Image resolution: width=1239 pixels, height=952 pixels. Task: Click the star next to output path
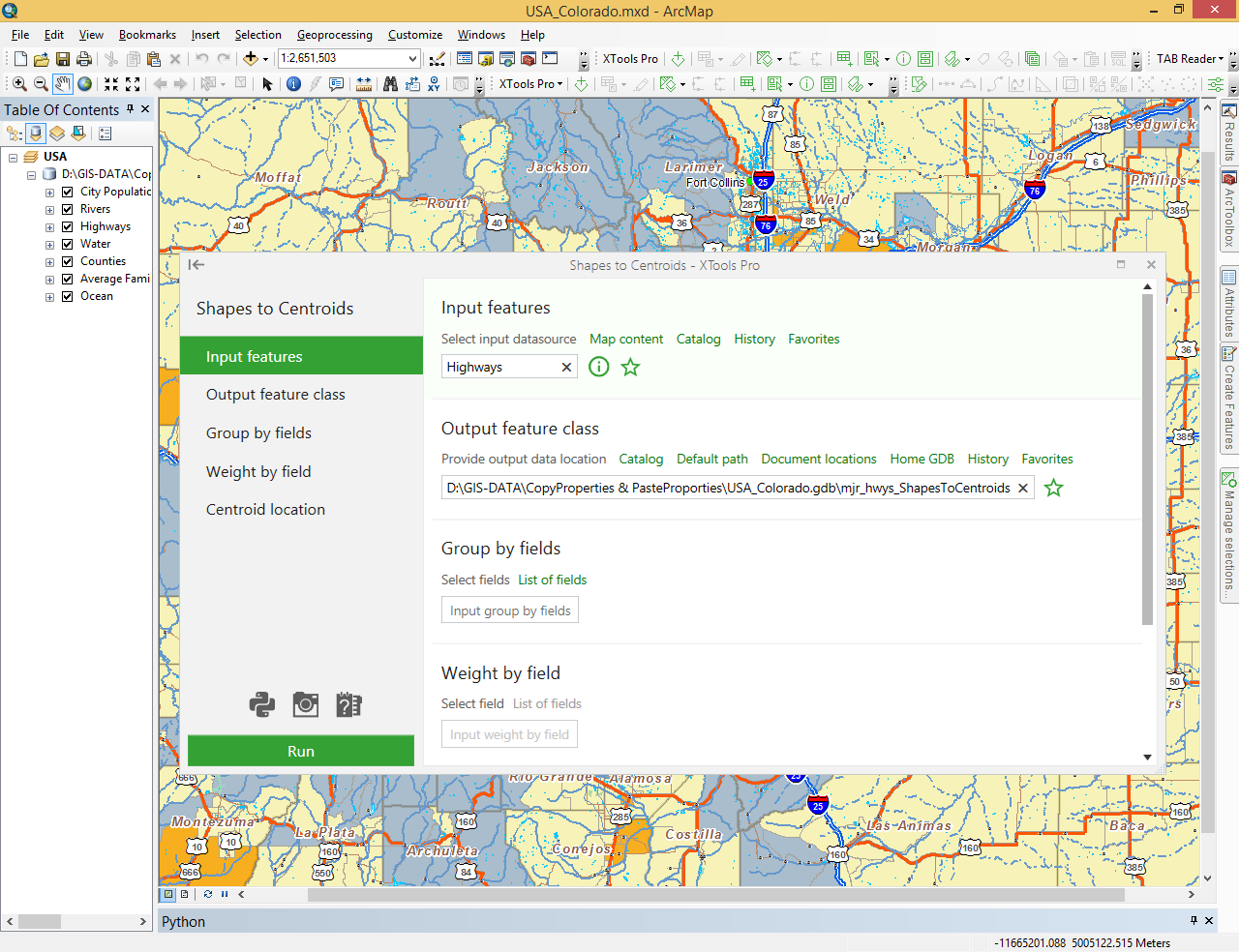(x=1054, y=488)
